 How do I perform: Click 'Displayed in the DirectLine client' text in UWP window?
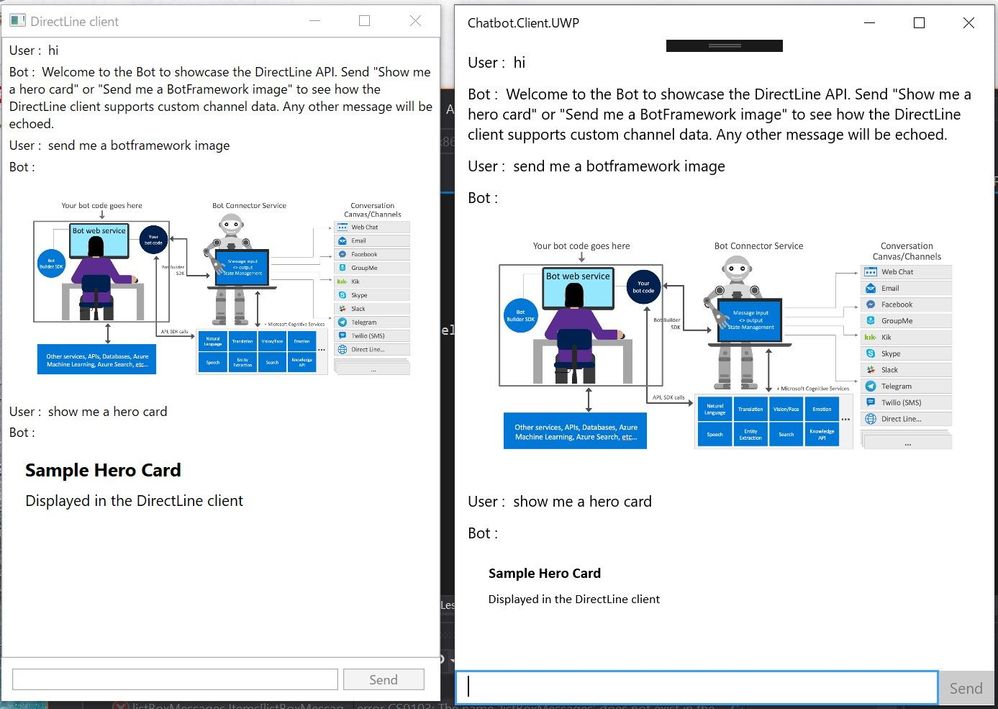pos(573,599)
